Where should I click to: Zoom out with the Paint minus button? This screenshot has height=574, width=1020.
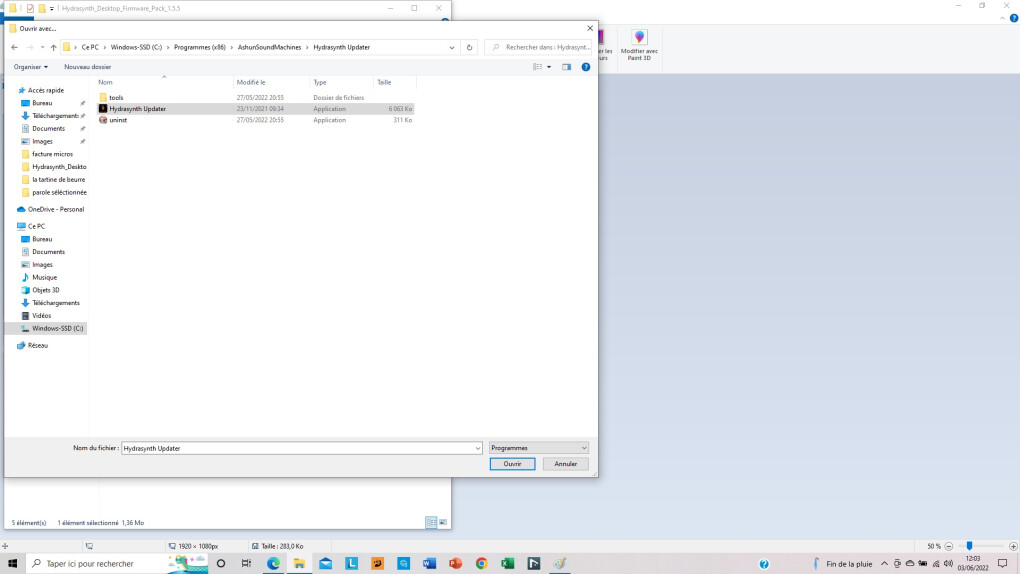point(948,546)
